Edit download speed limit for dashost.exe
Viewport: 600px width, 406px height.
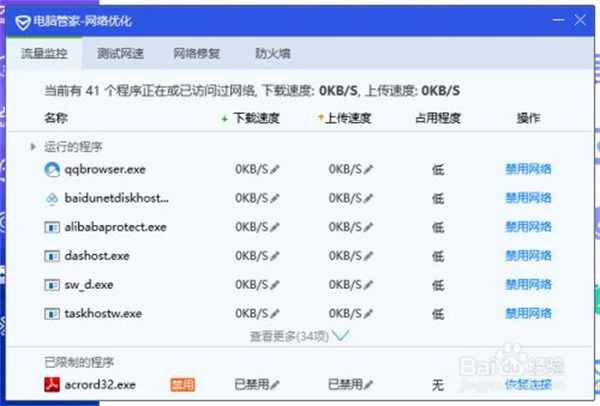(275, 256)
